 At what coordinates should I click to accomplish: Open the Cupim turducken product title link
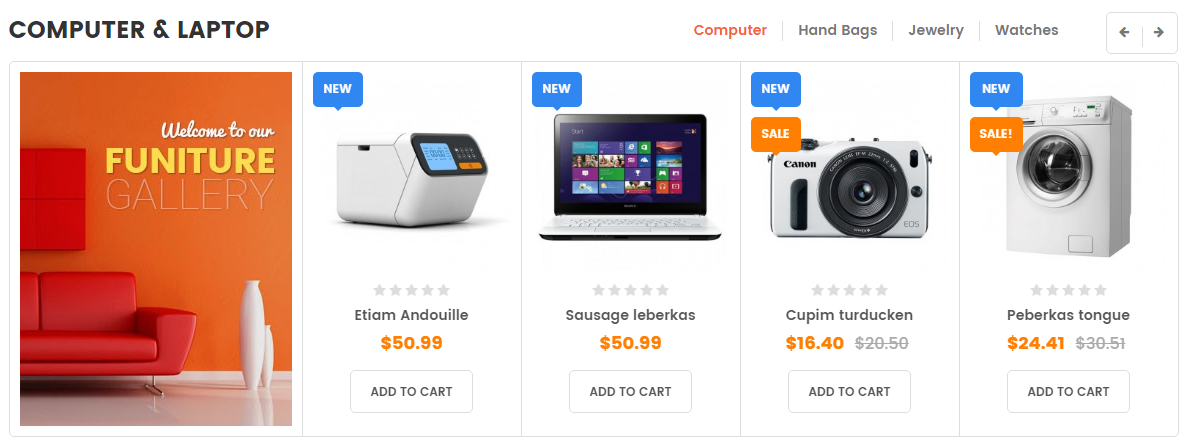tap(849, 315)
